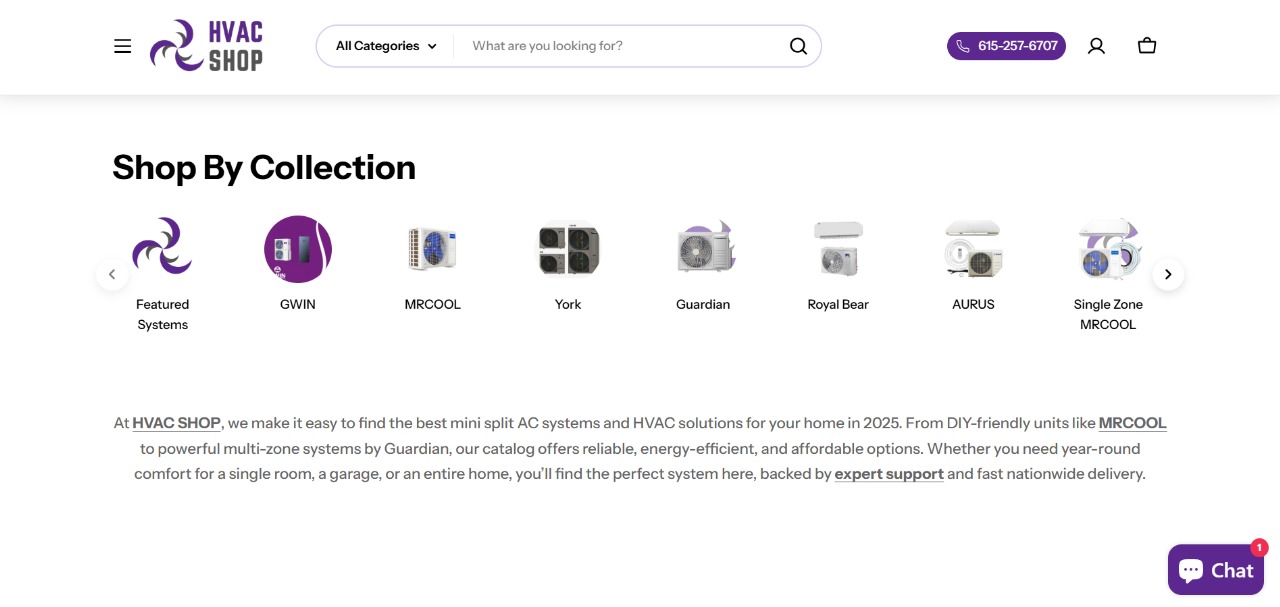Click the search magnifier icon

click(798, 46)
